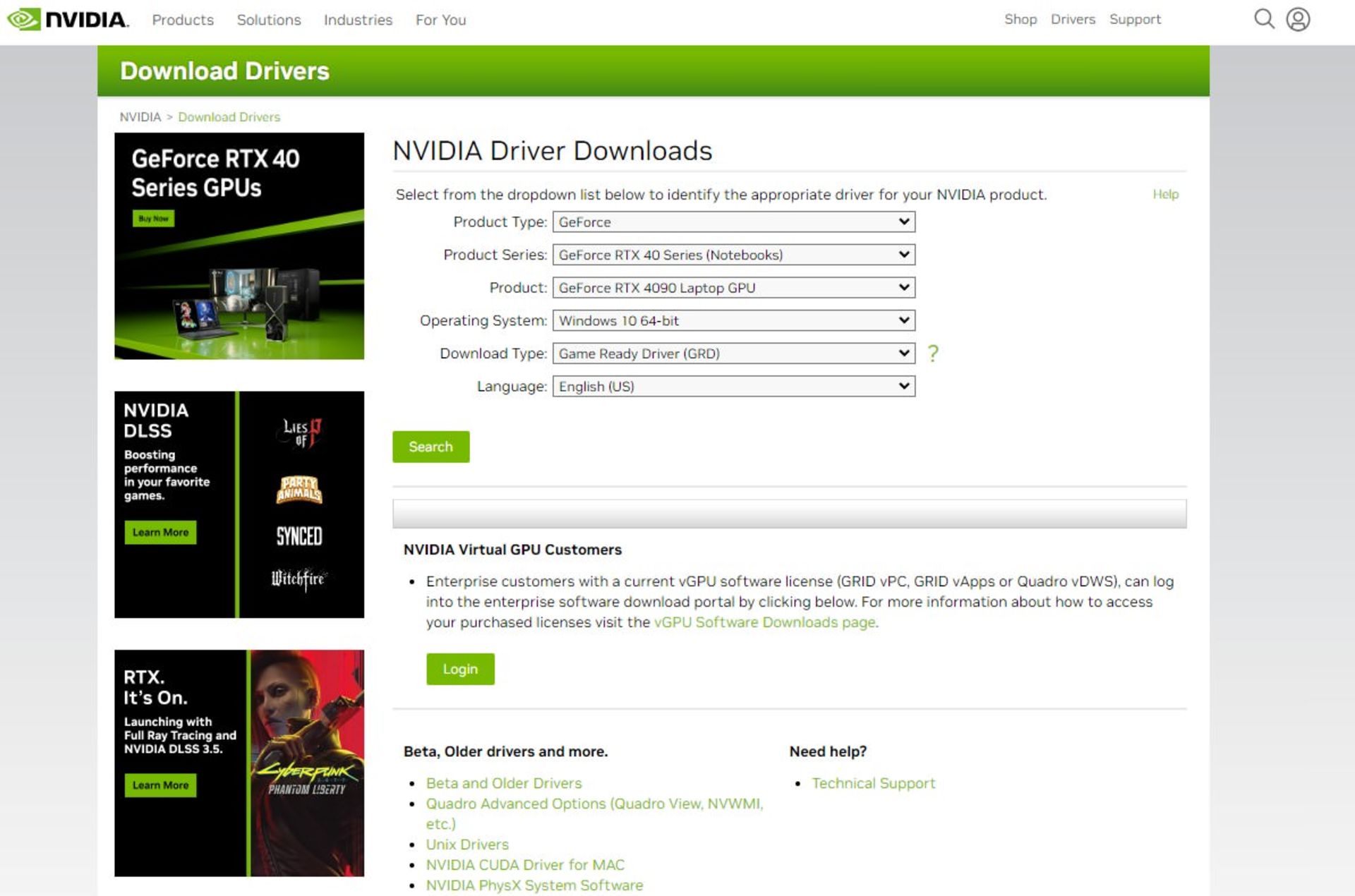Click the Lies of P logo in DLSS banner
This screenshot has width=1355, height=896.
[302, 432]
